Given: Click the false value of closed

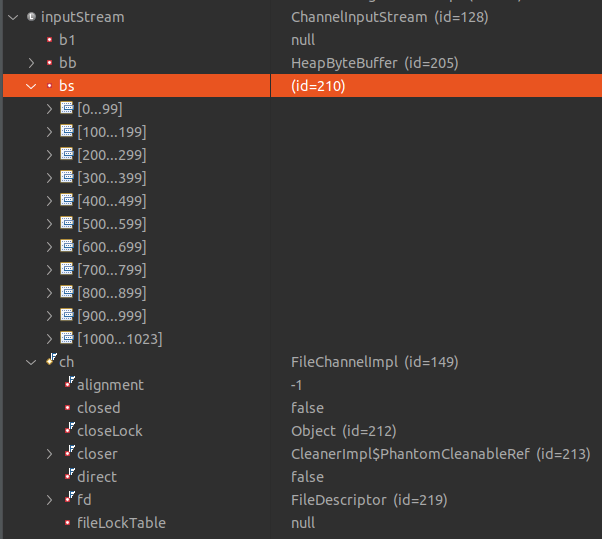Looking at the screenshot, I should [307, 408].
